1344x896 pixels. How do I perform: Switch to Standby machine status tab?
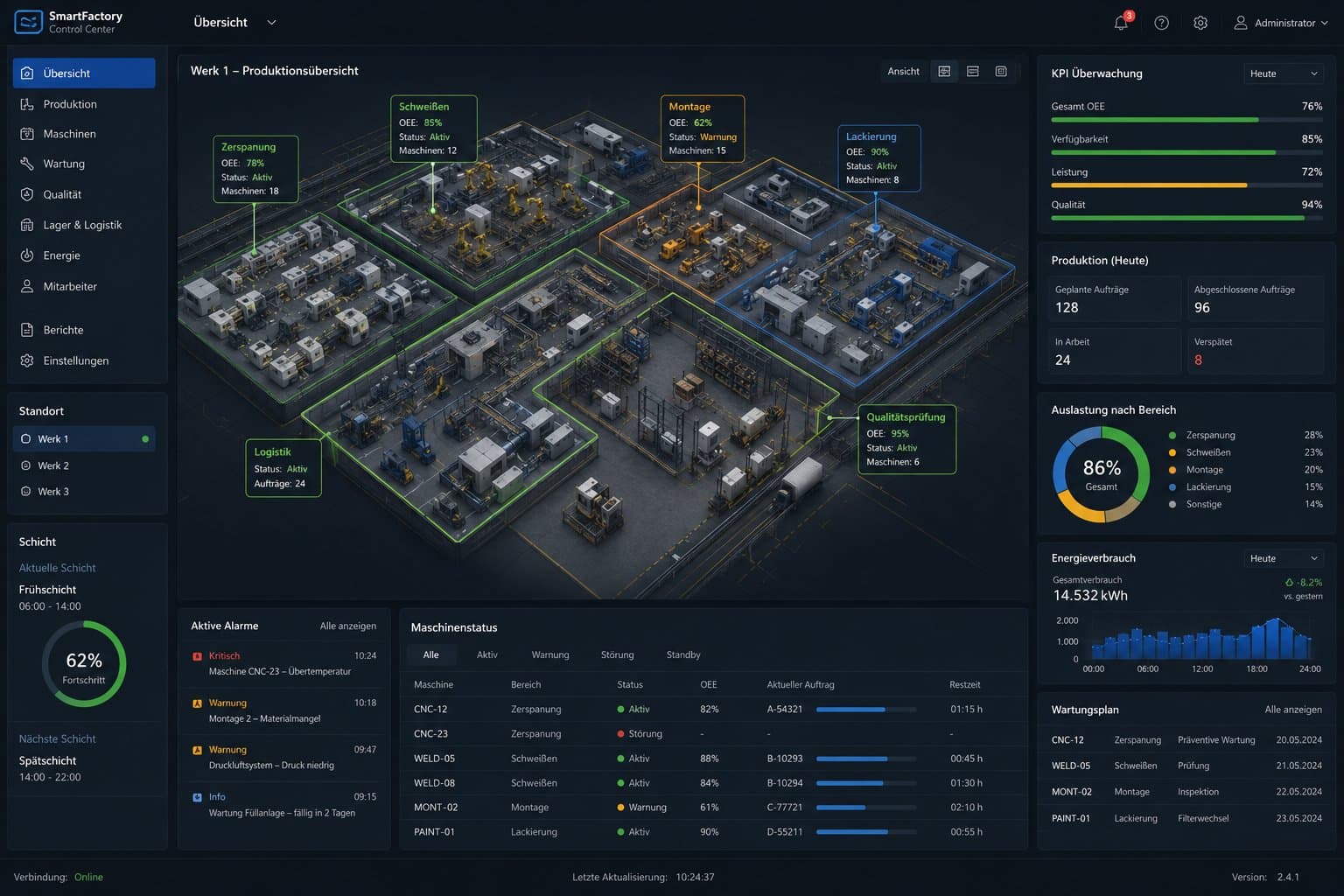pos(683,654)
